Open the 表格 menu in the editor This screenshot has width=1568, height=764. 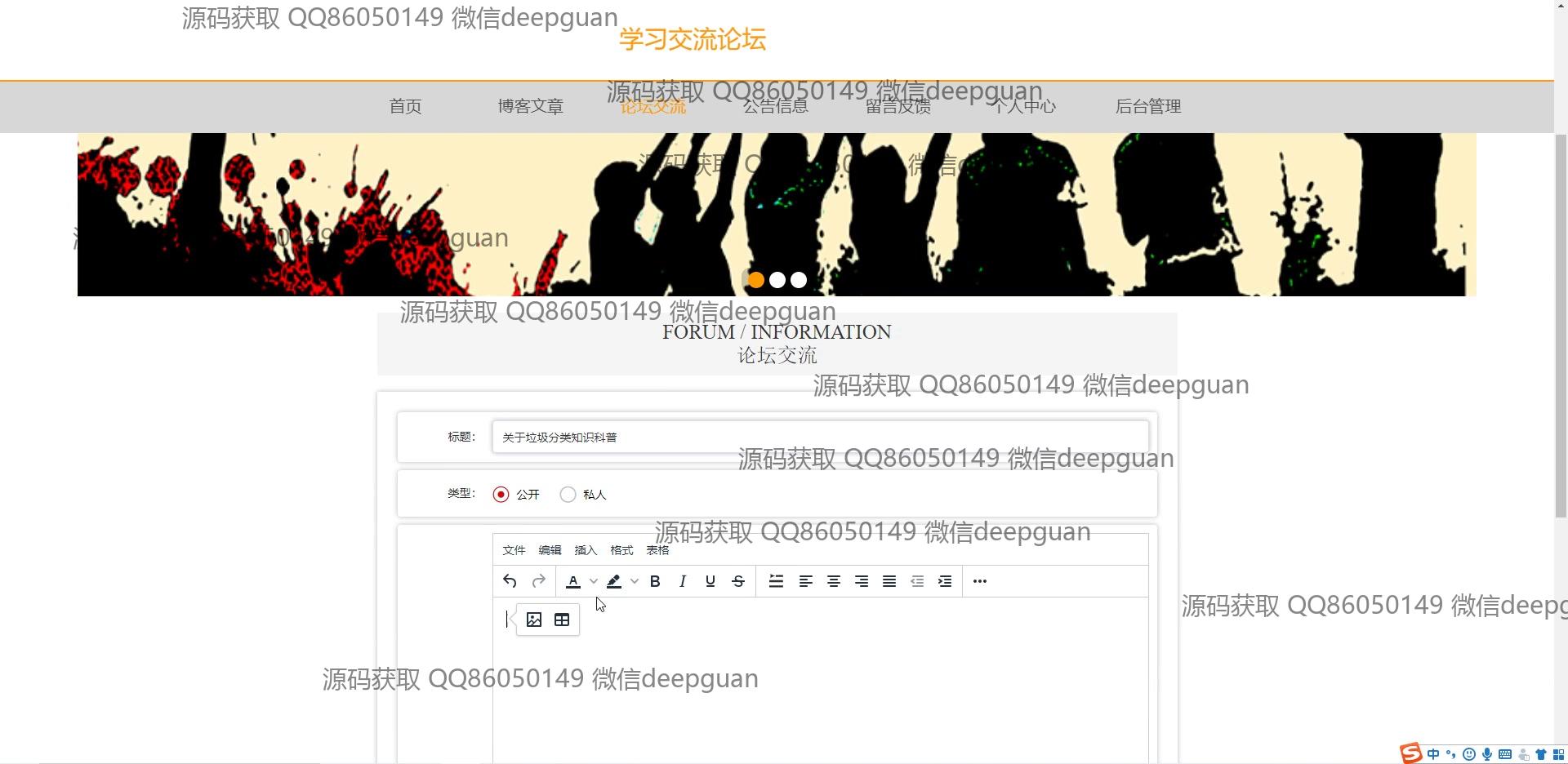click(x=657, y=550)
